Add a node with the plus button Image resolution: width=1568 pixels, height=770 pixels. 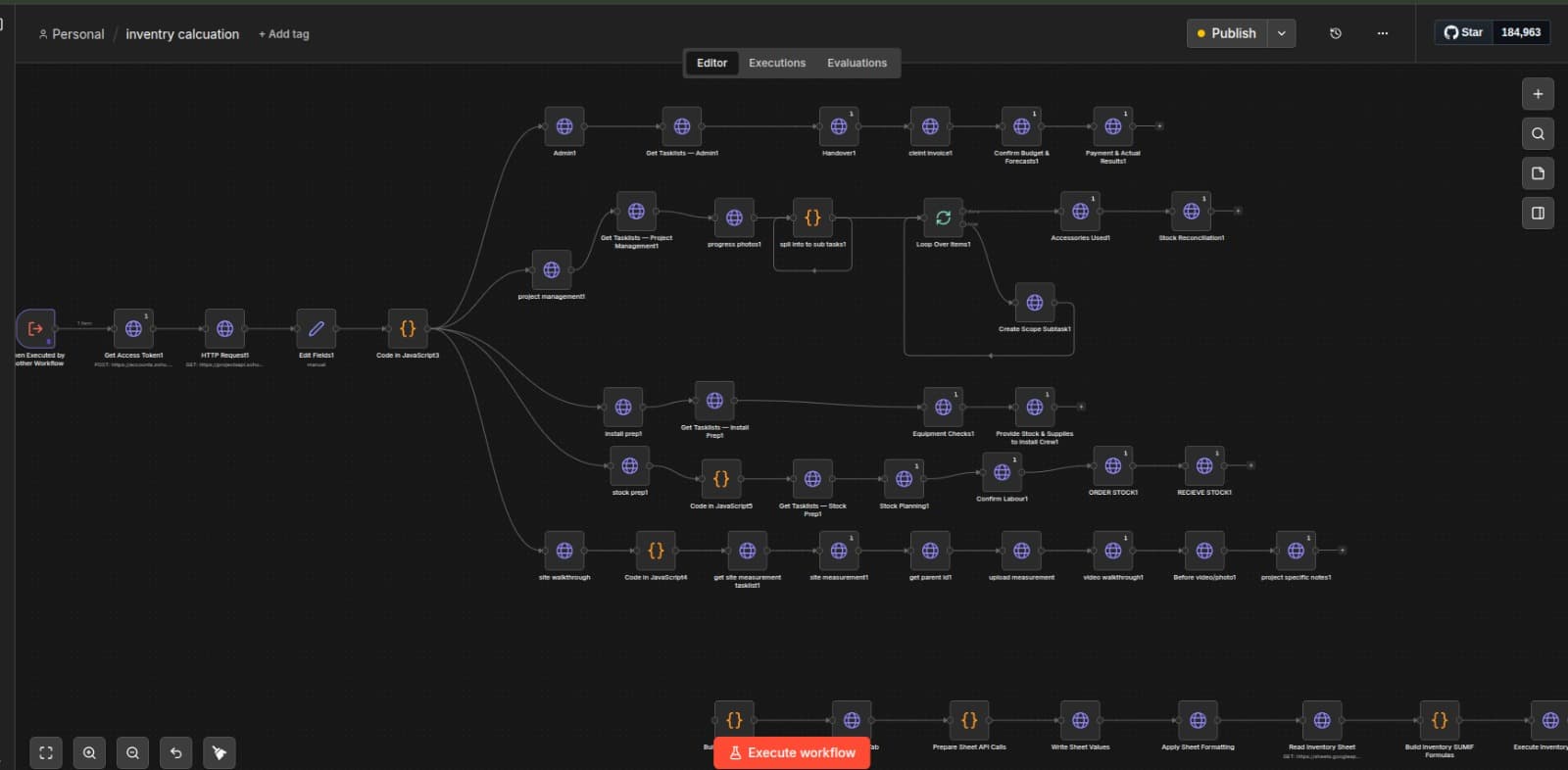pyautogui.click(x=1538, y=94)
